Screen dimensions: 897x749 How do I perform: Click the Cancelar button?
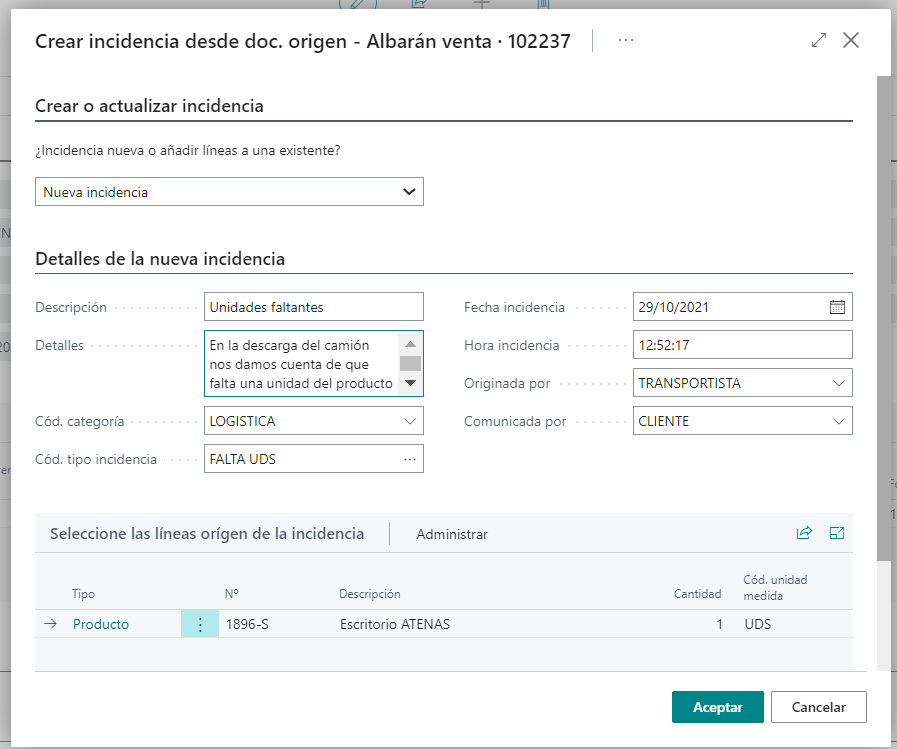coord(818,707)
